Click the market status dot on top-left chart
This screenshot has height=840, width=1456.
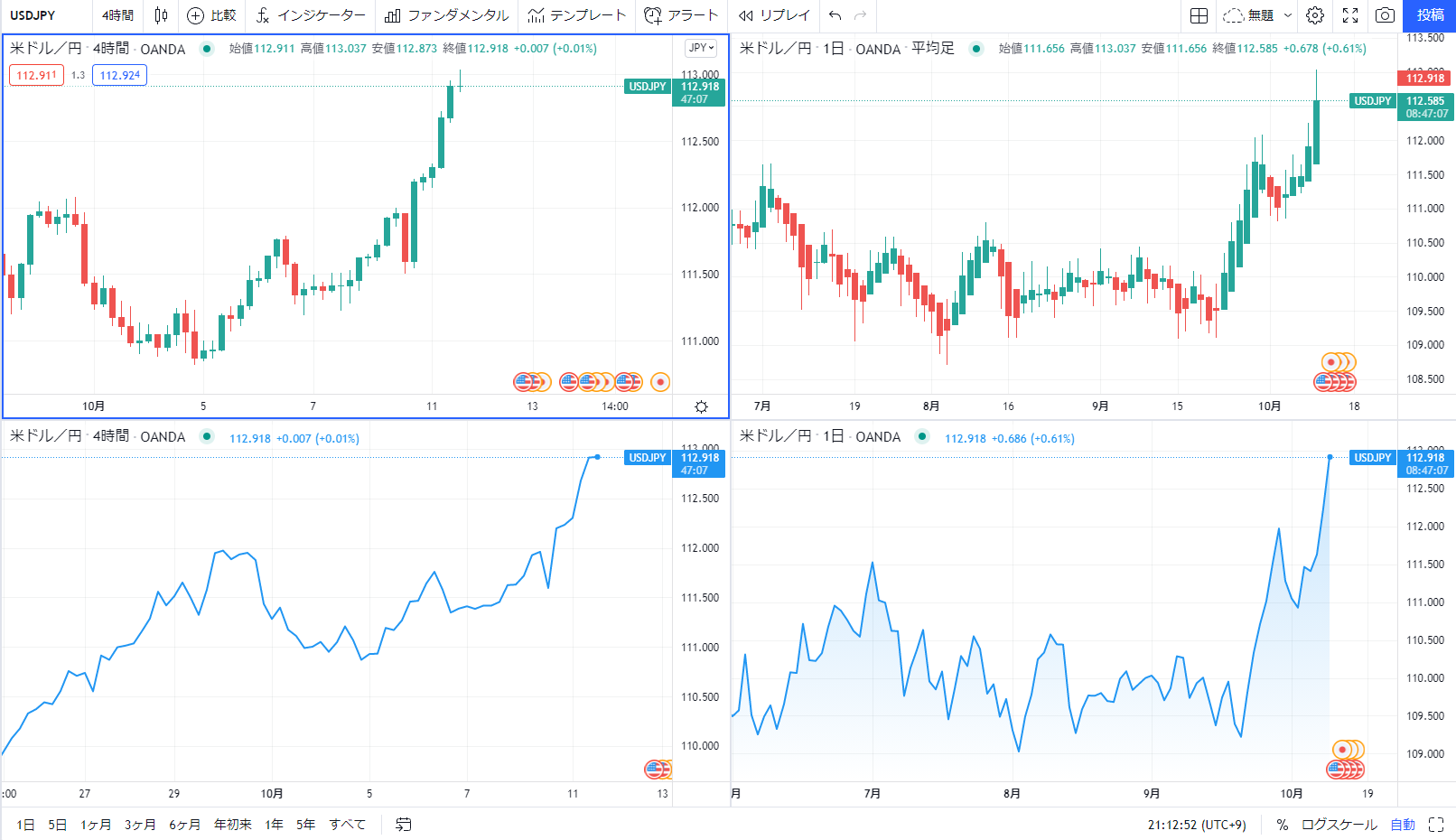(x=207, y=49)
